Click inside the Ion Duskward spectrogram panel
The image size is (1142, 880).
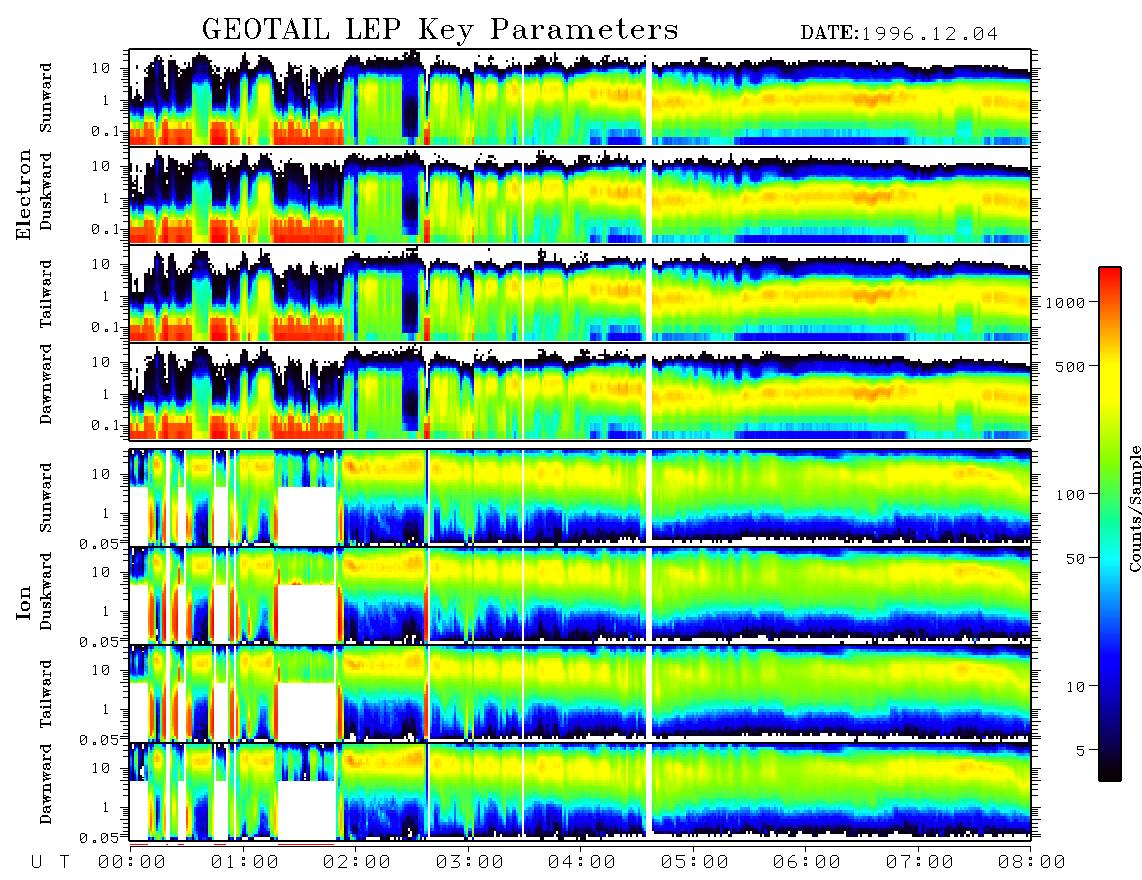point(580,595)
